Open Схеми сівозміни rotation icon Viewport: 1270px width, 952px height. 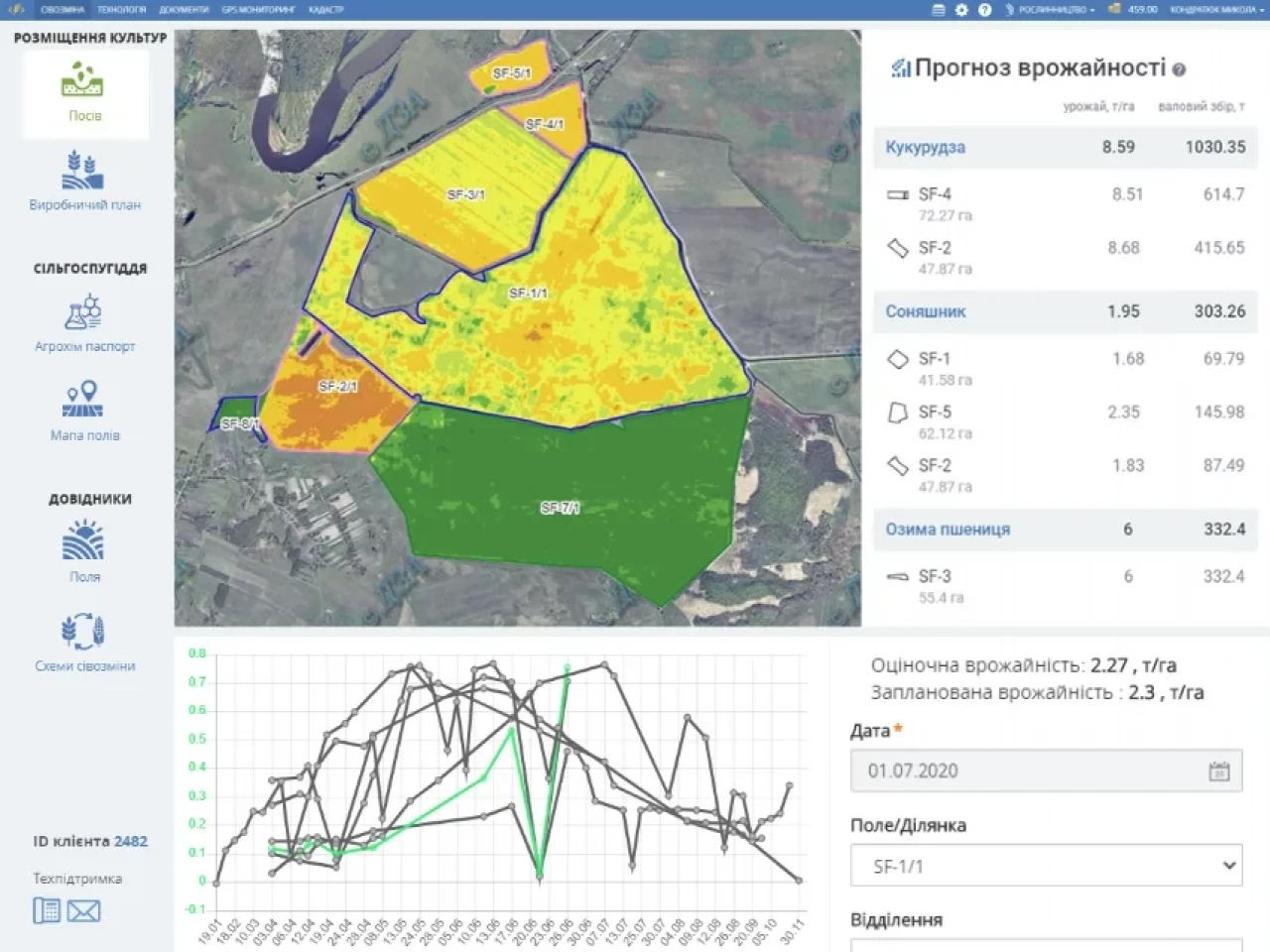(84, 640)
